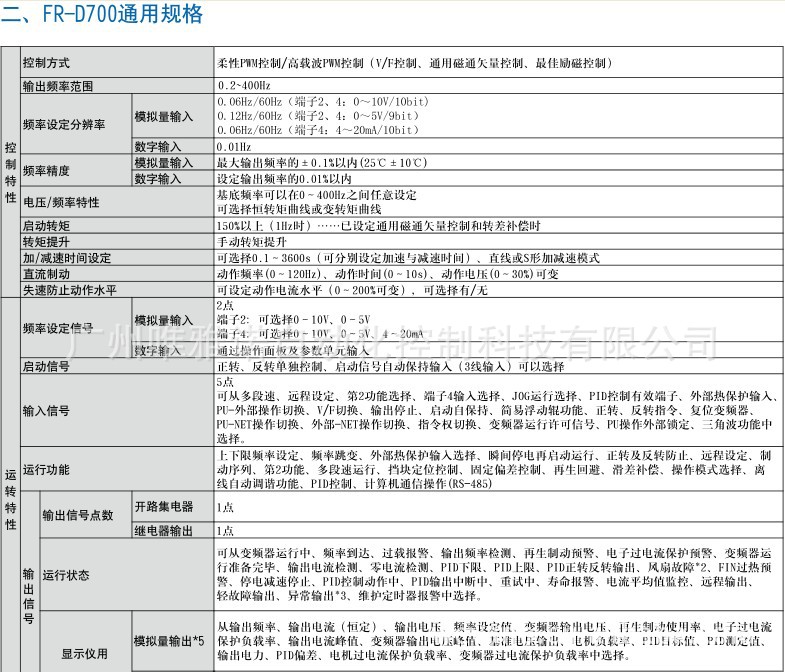The width and height of the screenshot is (785, 672).
Task: Select the value 手动转矩提升
Action: pyautogui.click(x=252, y=242)
